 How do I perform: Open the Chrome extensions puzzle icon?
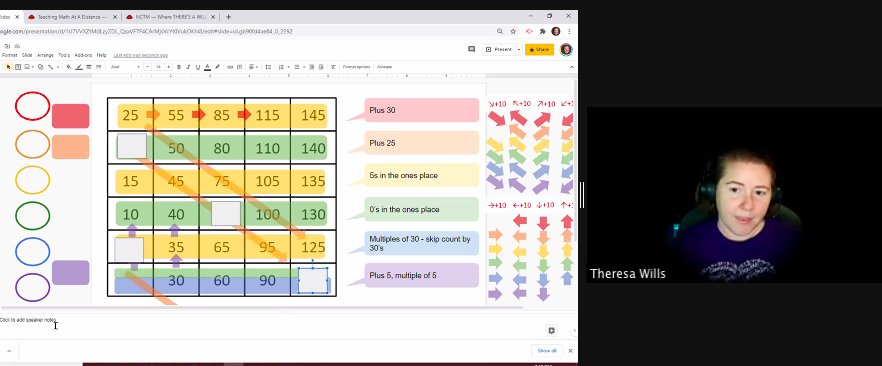tap(542, 31)
